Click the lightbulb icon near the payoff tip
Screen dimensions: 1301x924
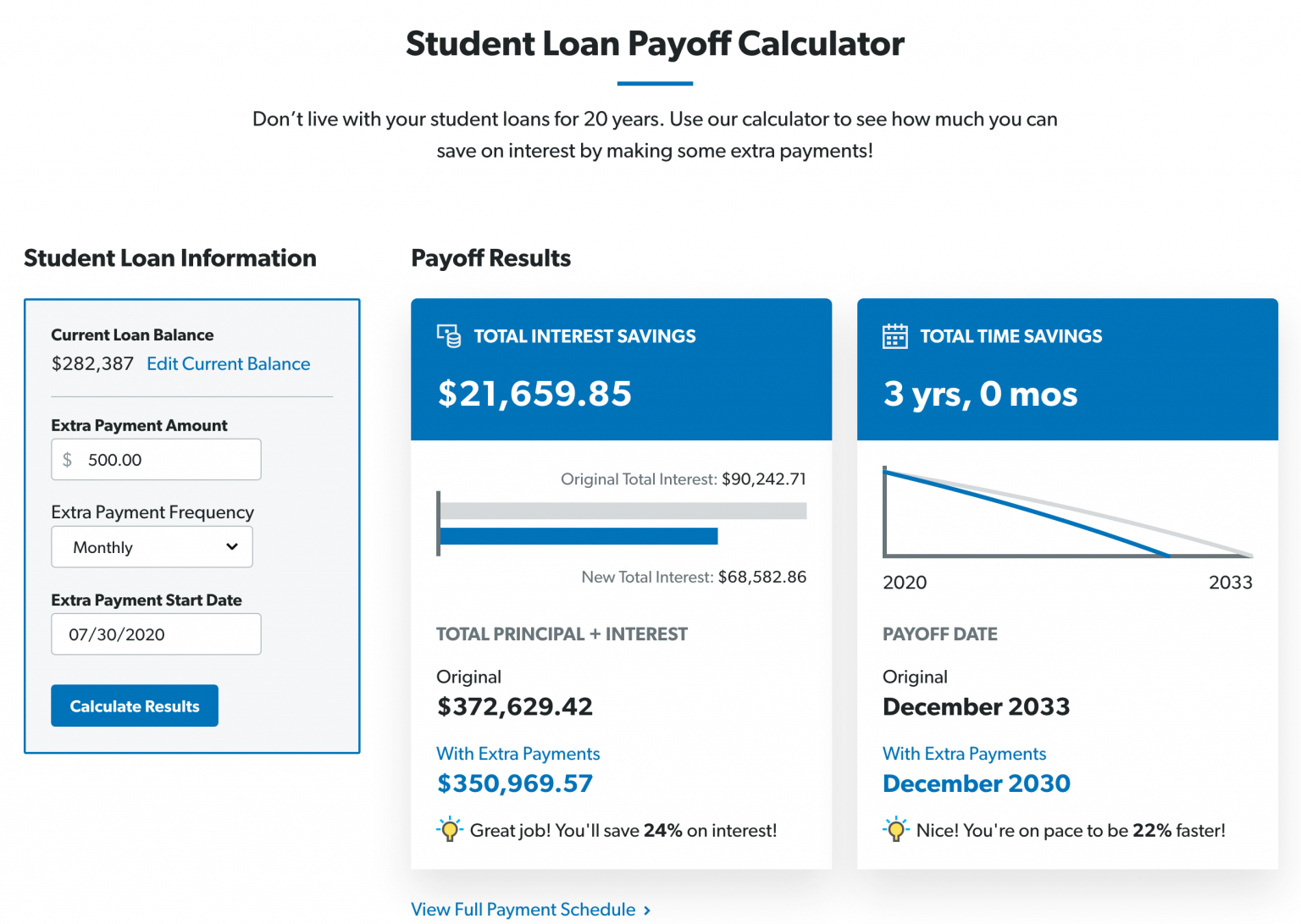tap(896, 830)
